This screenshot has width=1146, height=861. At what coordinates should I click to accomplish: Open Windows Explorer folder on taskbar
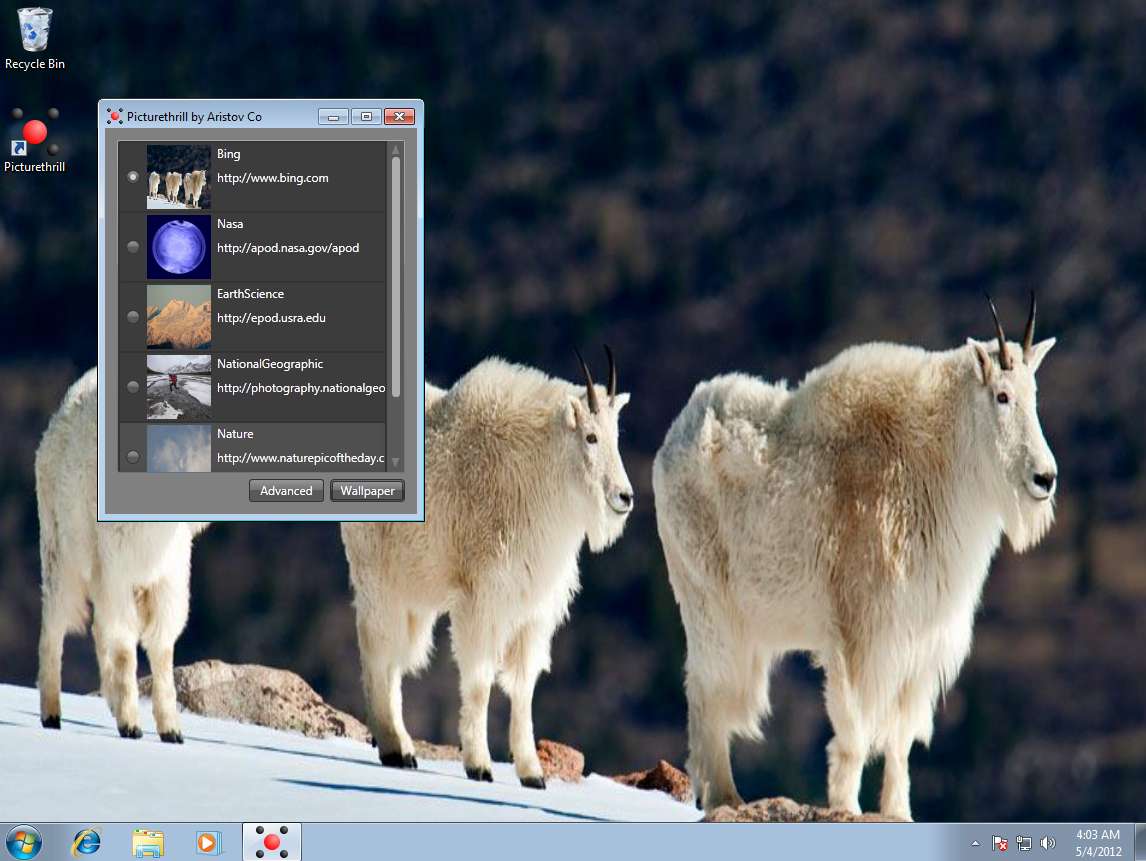coord(148,842)
